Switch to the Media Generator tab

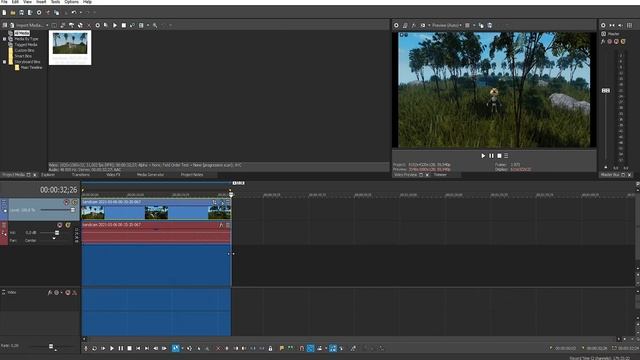pyautogui.click(x=150, y=175)
